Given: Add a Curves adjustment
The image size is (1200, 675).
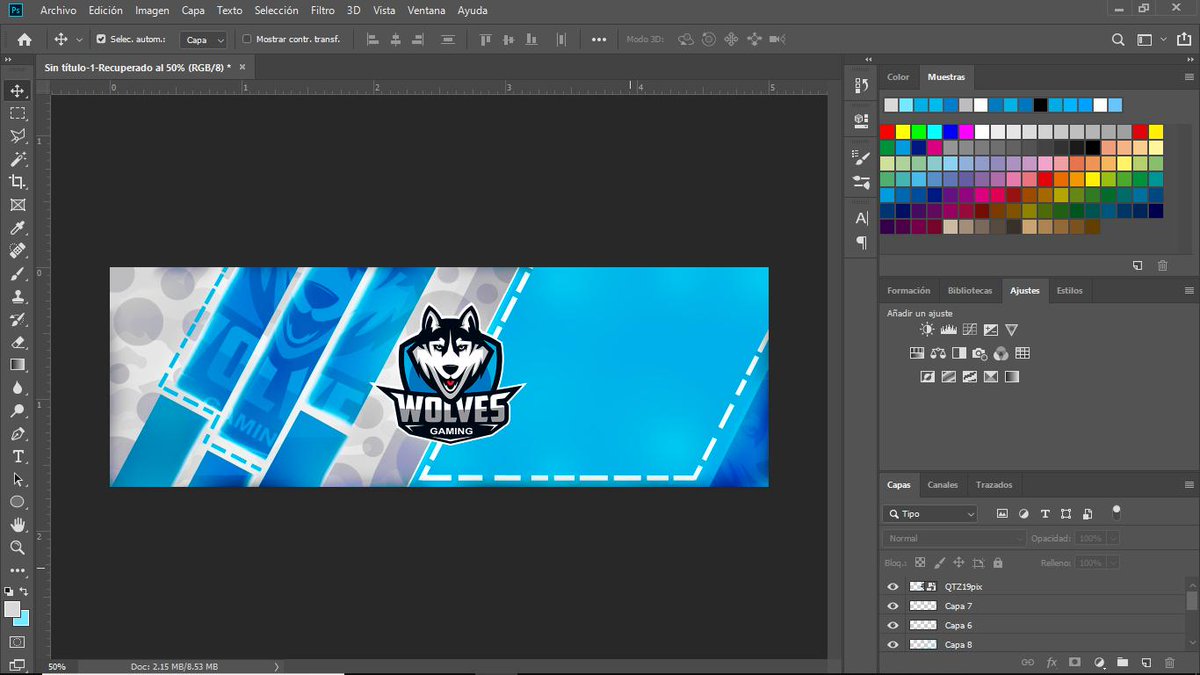Looking at the screenshot, I should click(x=970, y=329).
